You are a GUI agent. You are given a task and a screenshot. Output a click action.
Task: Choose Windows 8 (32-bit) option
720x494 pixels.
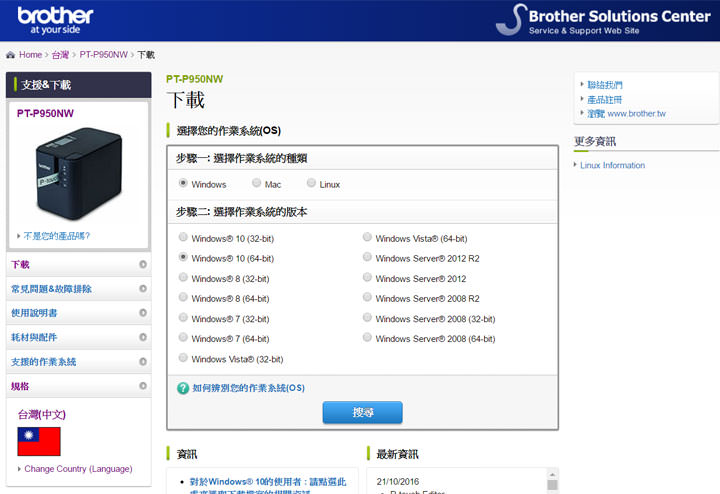(183, 277)
